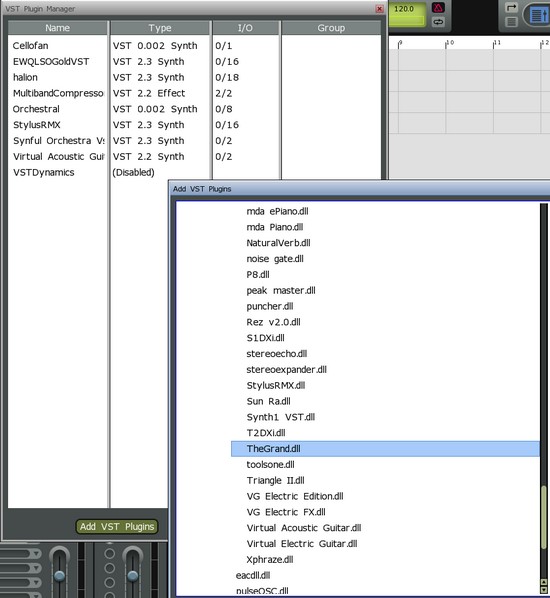Open the second mixer slot dropdown arrow
Viewport: 550px width, 598px height.
[36, 568]
